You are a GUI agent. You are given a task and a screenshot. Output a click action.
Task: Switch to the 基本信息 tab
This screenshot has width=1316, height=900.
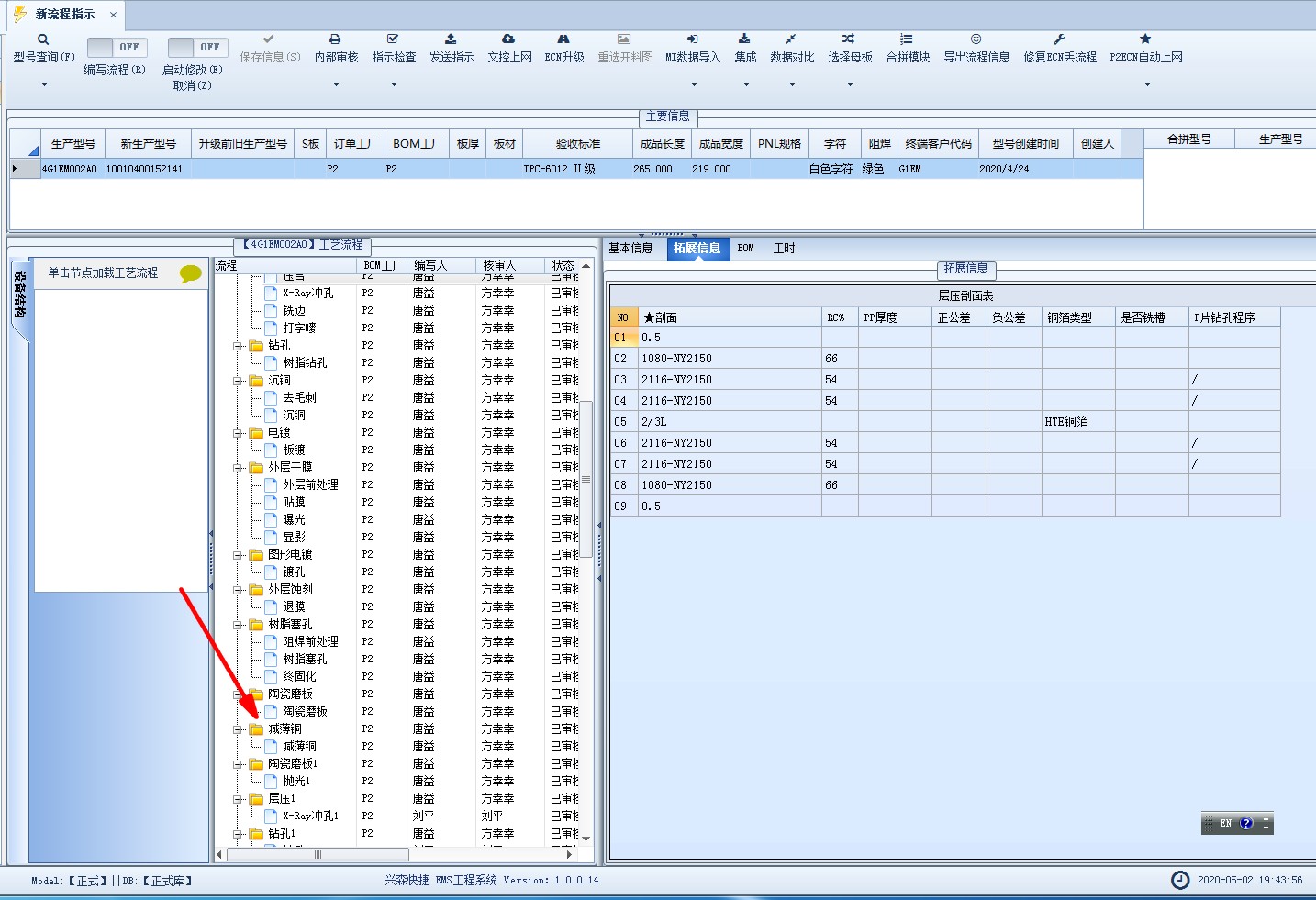point(631,249)
